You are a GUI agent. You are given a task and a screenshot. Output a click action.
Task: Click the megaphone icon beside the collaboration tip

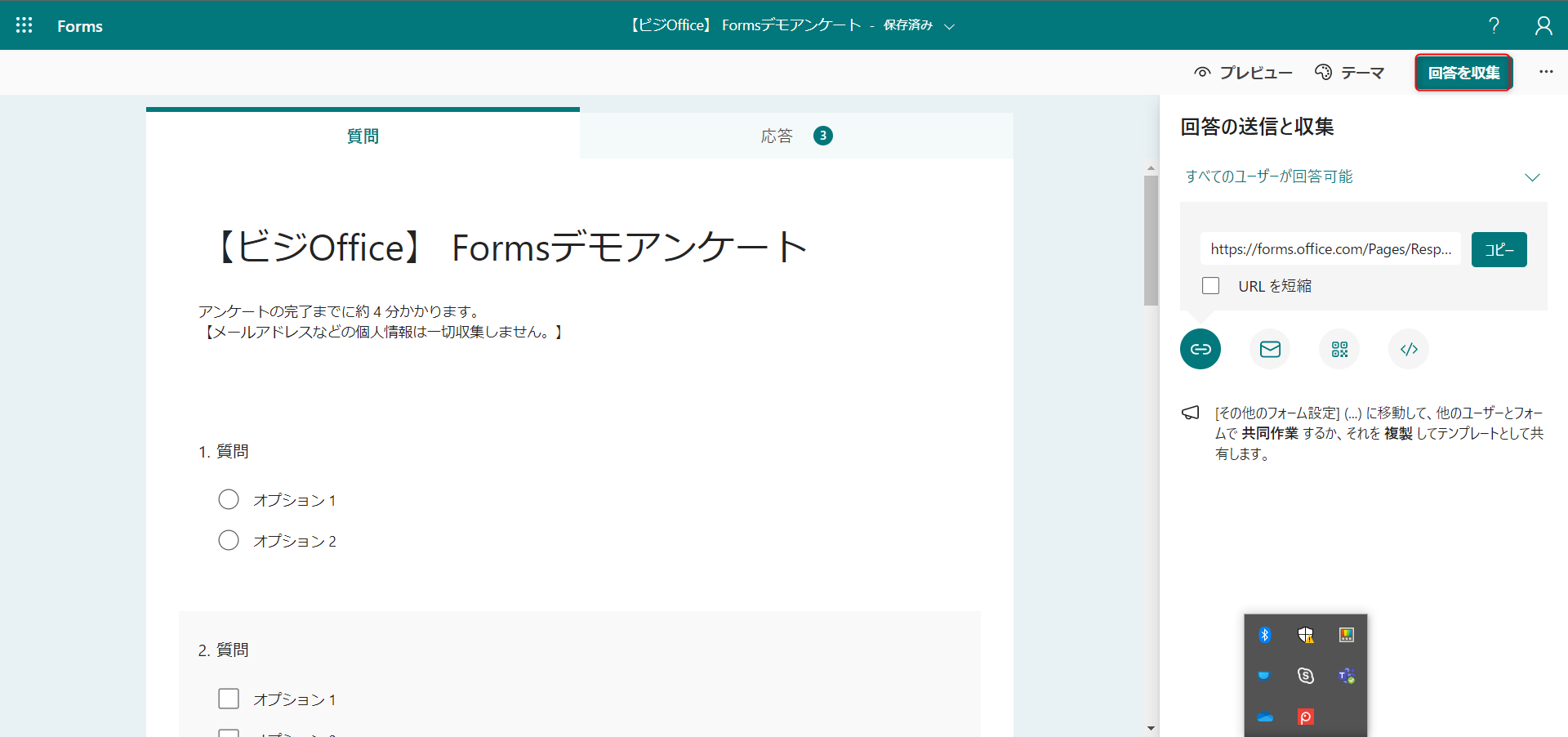click(x=1191, y=413)
